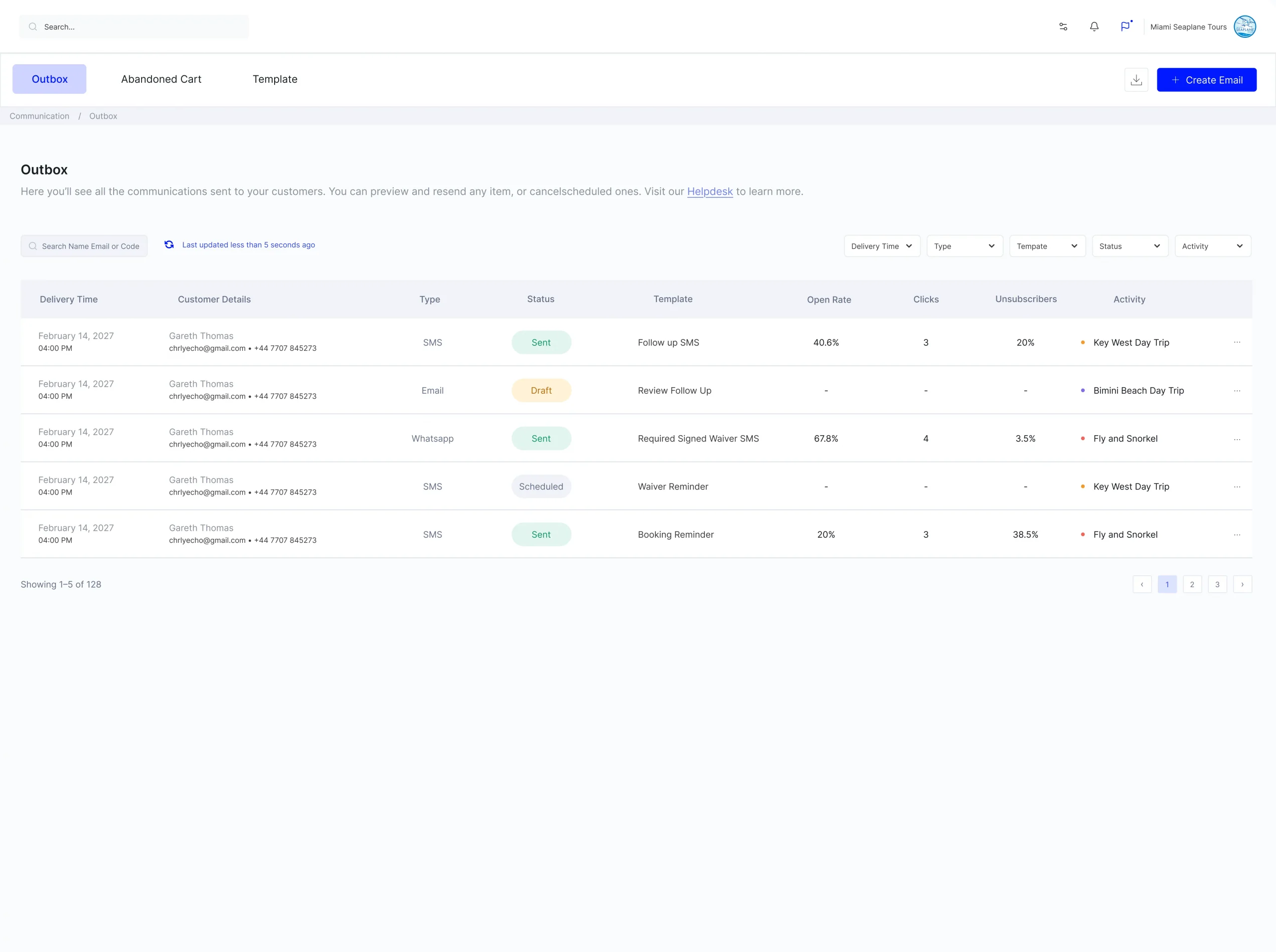Open row menu for Required Signed Waiver SMS
This screenshot has width=1276, height=952.
pos(1237,439)
